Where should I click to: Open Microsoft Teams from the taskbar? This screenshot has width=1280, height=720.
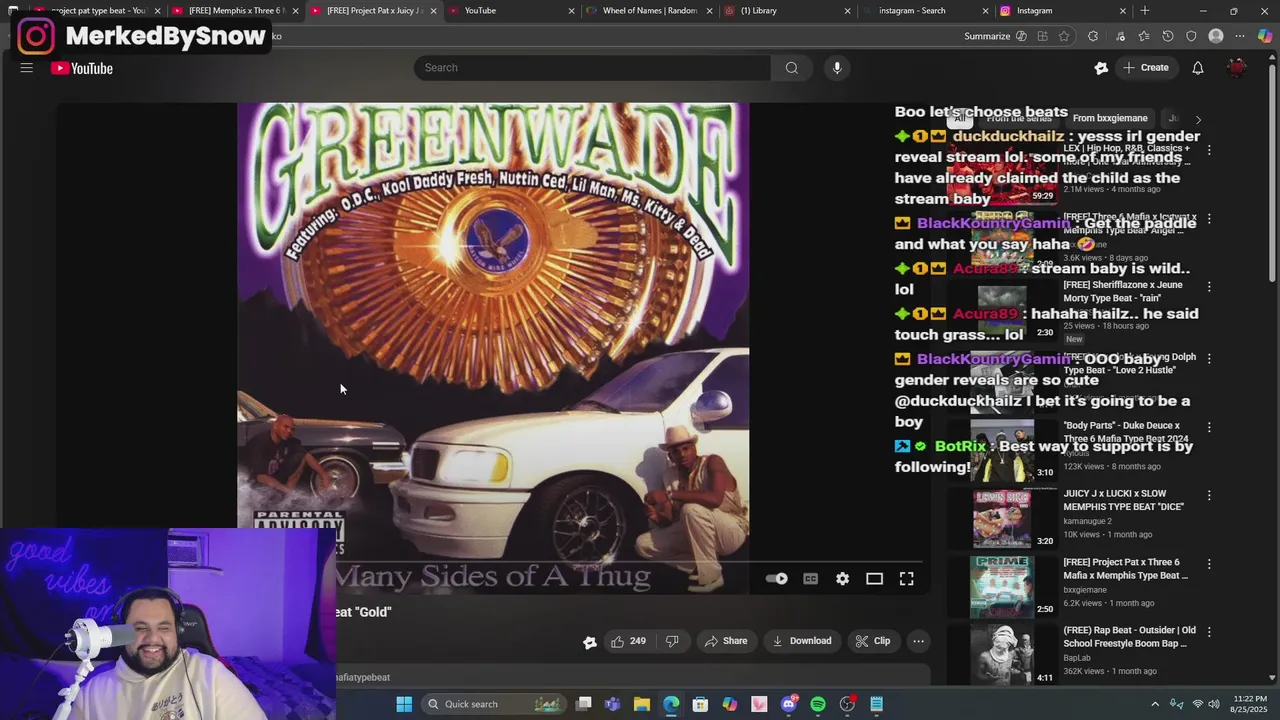(613, 704)
